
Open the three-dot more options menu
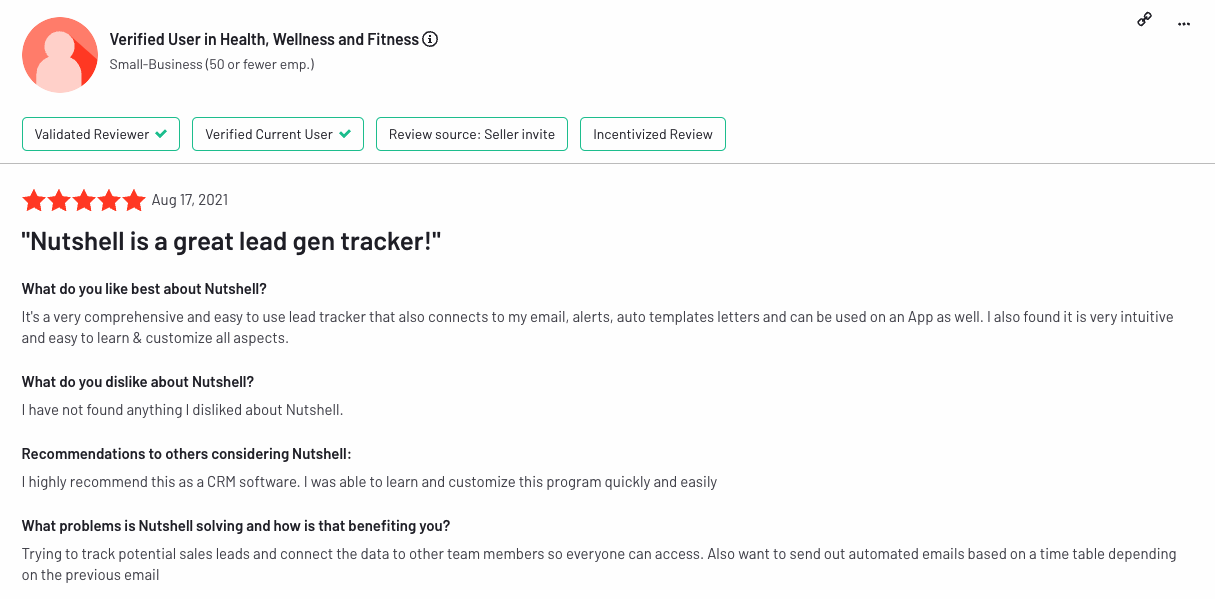coord(1184,23)
